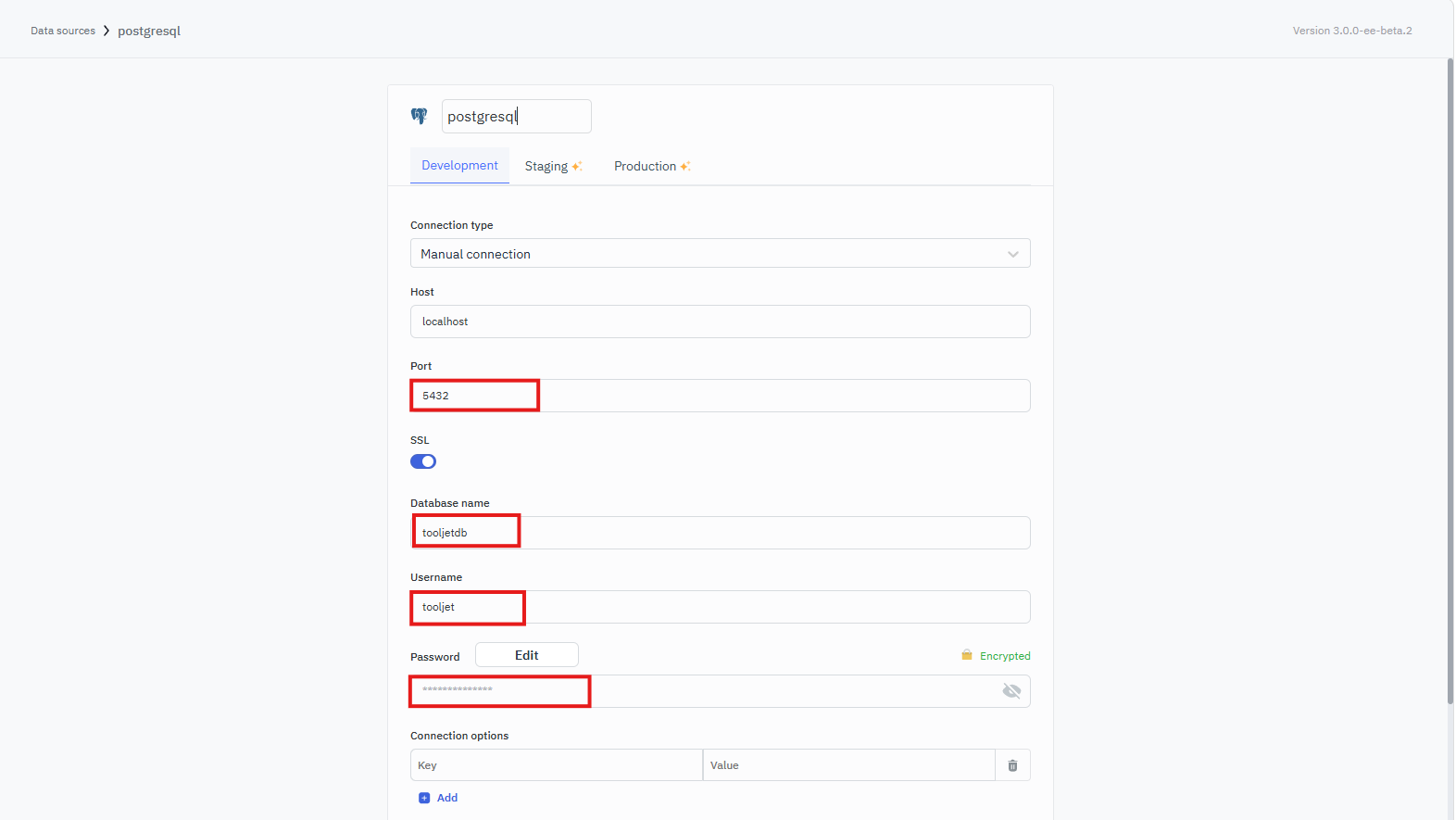Click the Encrypted label text
Image resolution: width=1456 pixels, height=820 pixels.
pyautogui.click(x=1005, y=656)
